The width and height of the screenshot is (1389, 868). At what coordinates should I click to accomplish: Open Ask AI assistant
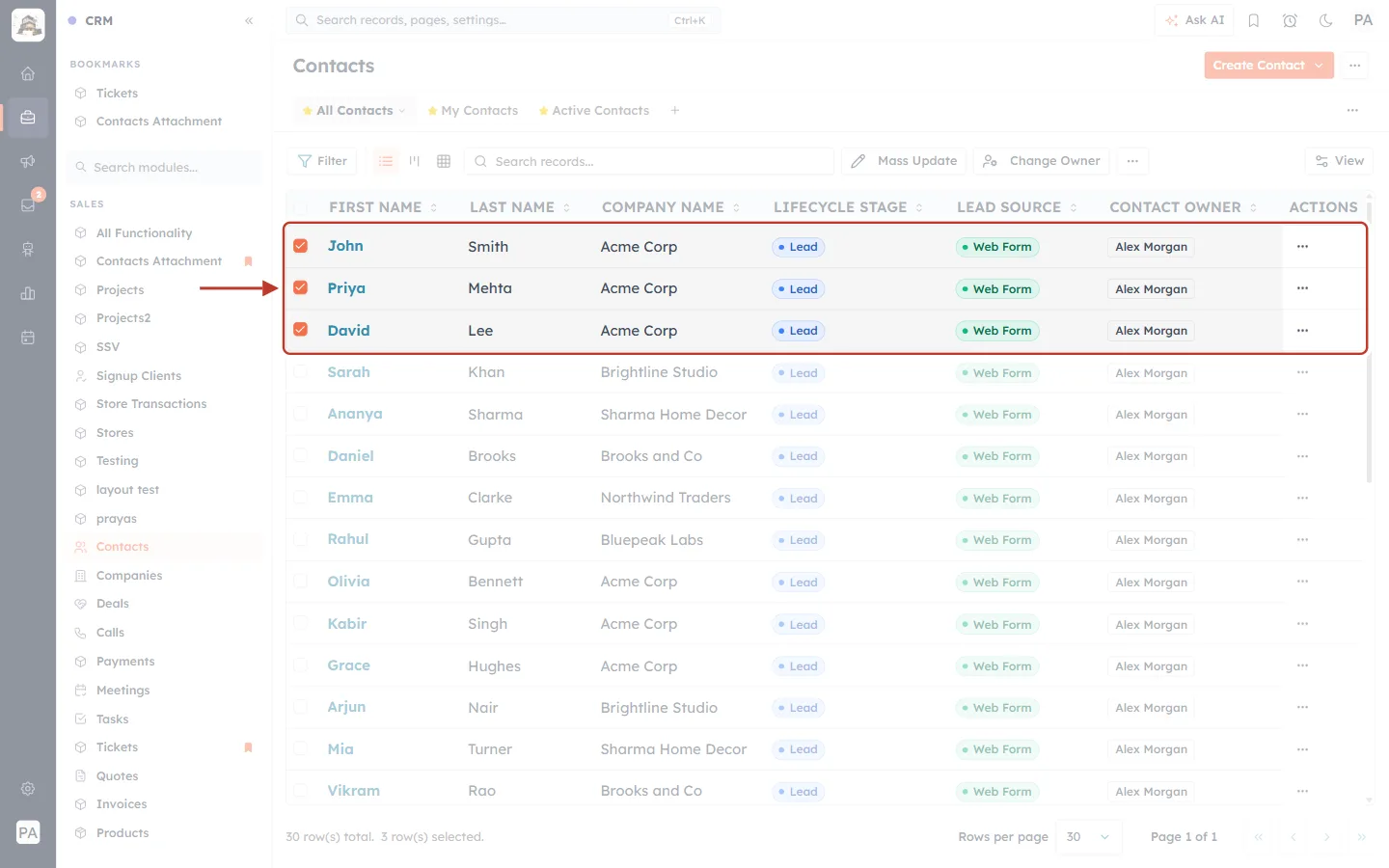point(1194,20)
